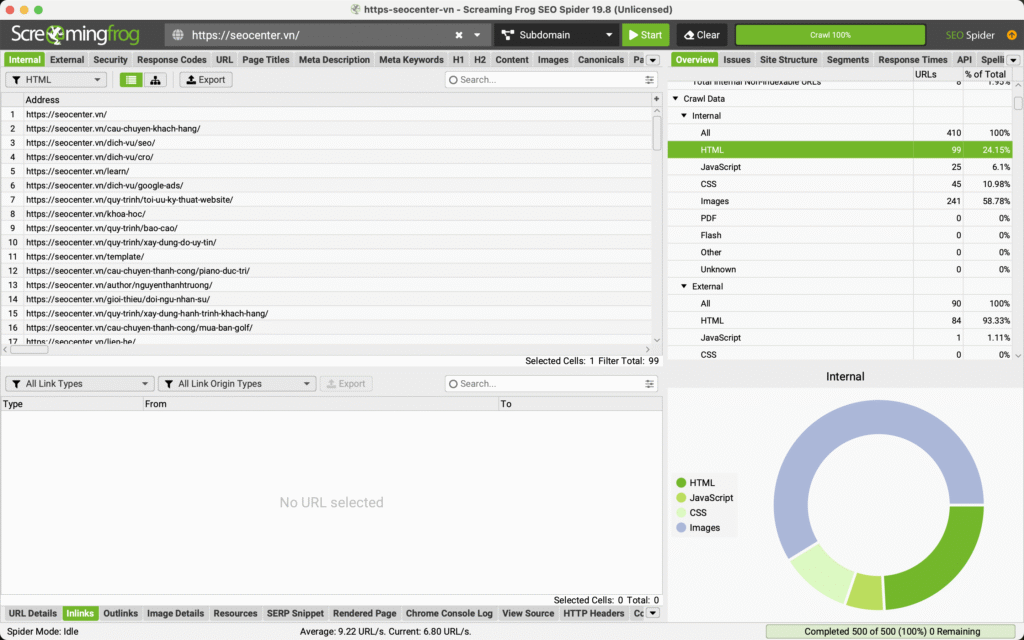Open the All Link Types dropdown
Image resolution: width=1024 pixels, height=640 pixels.
click(80, 384)
